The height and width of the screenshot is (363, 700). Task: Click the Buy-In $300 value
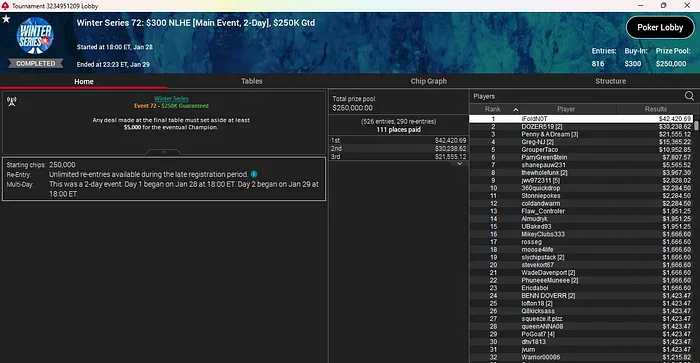click(x=633, y=63)
